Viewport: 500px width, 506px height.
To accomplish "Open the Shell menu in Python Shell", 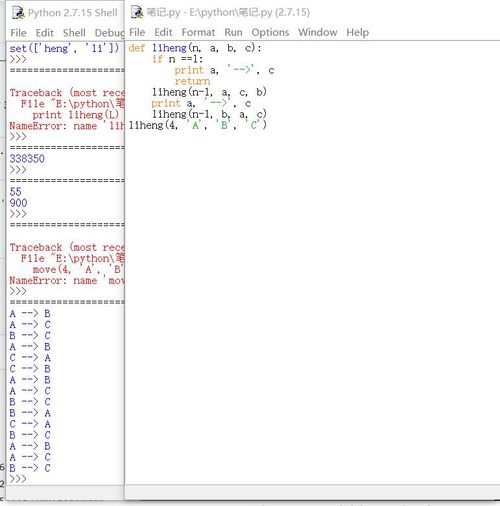I will coord(74,33).
